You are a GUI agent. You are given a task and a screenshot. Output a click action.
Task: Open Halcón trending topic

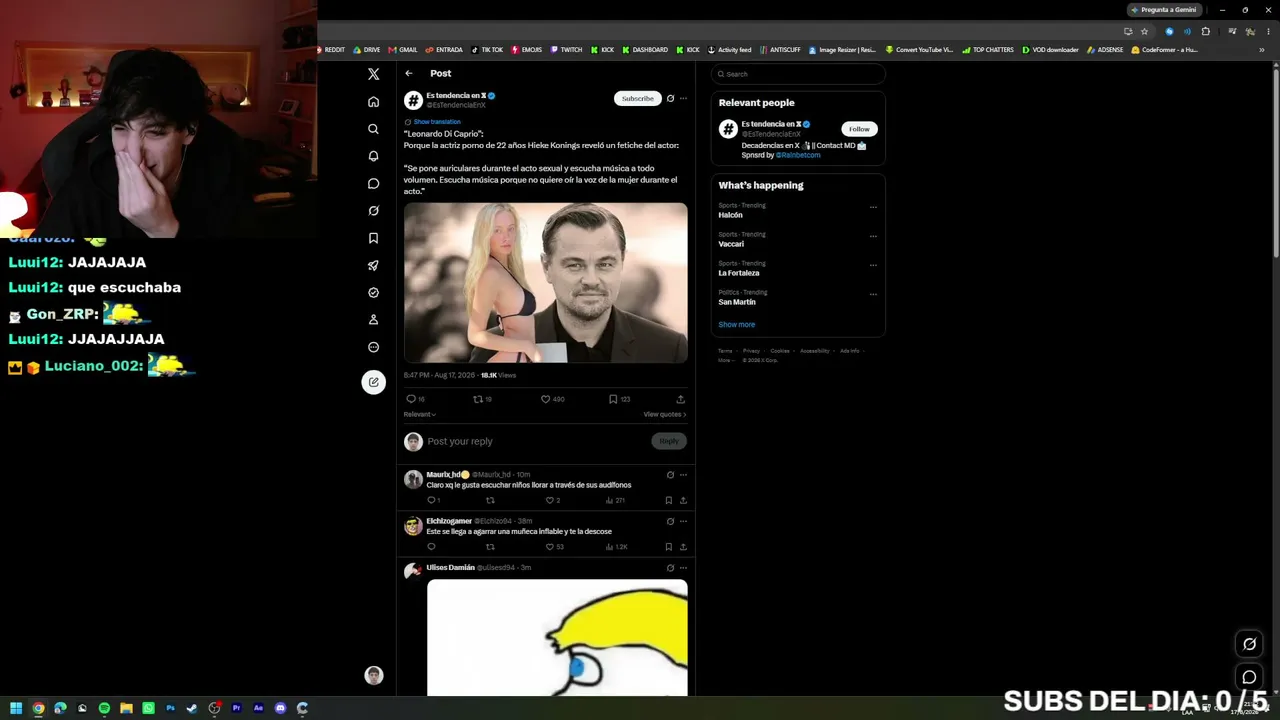tap(730, 215)
